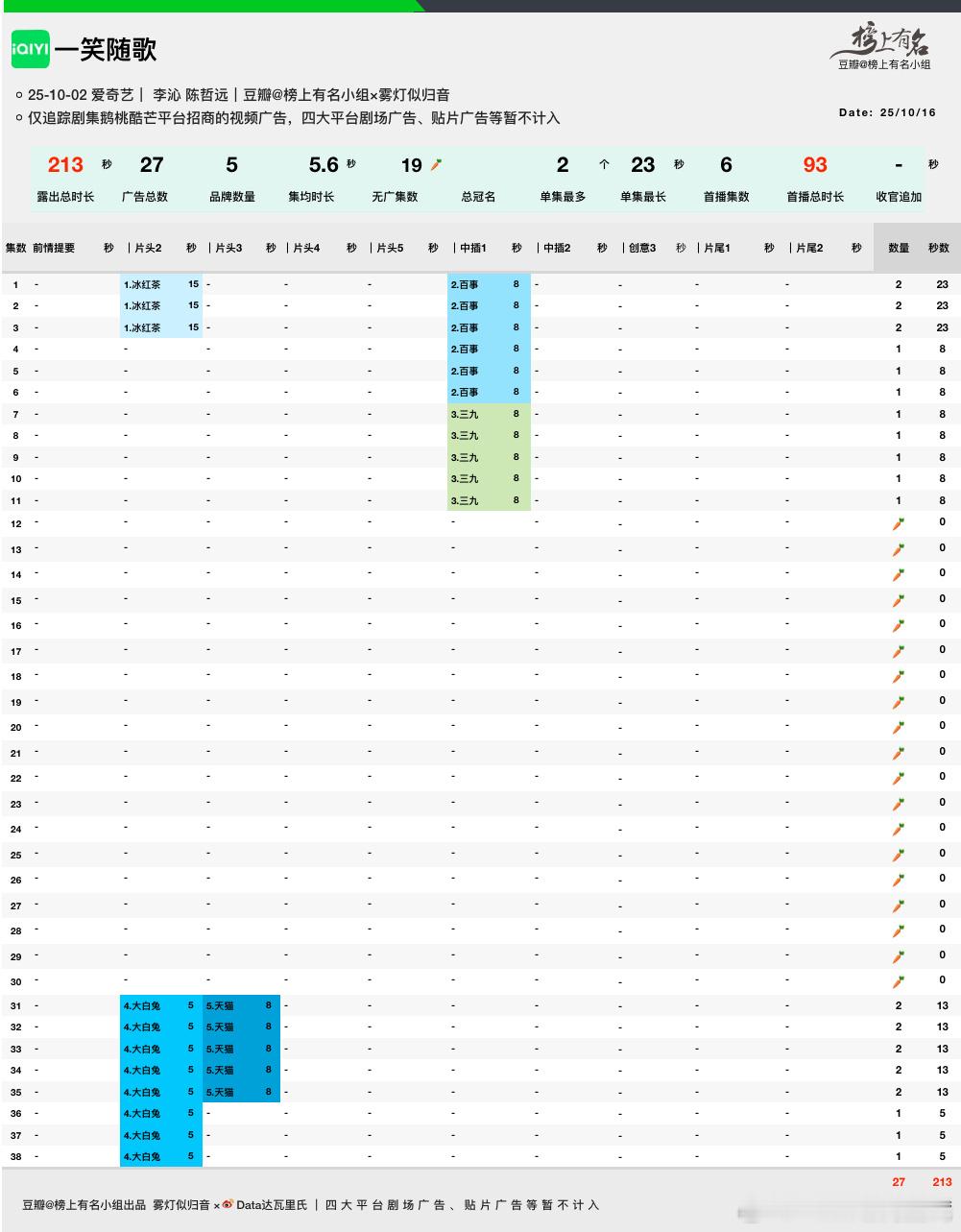Select the 品牌数量 label
Screen dimensions: 961x1232
click(232, 197)
